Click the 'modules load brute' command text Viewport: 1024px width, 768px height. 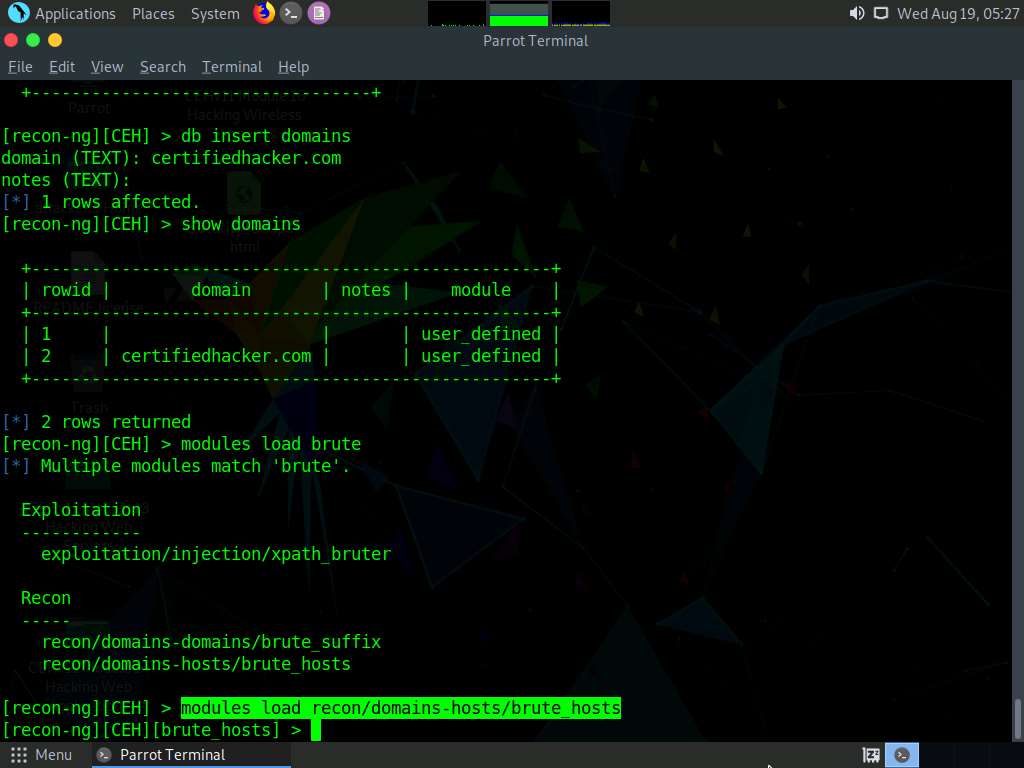271,444
